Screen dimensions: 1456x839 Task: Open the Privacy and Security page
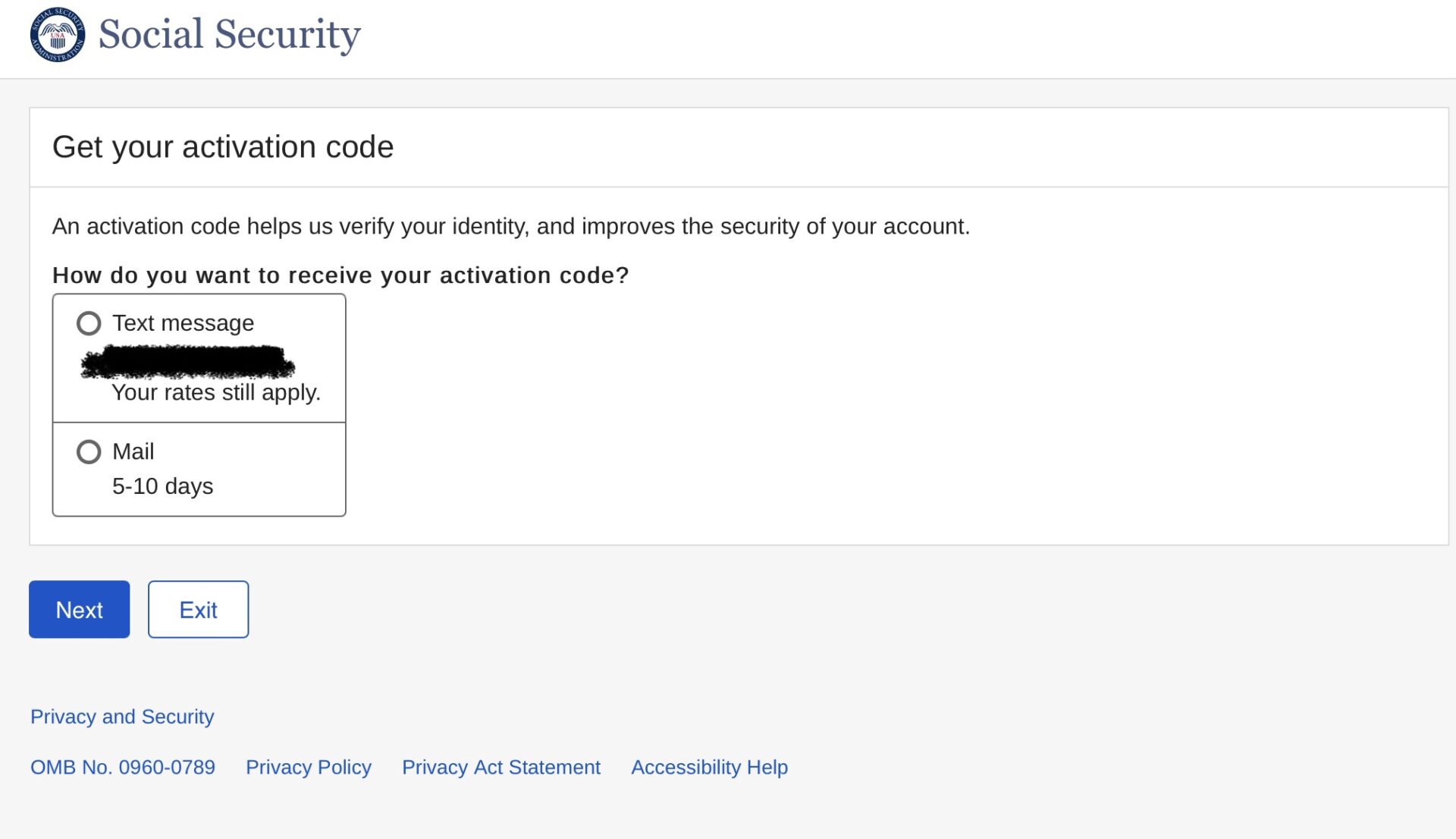pos(121,716)
